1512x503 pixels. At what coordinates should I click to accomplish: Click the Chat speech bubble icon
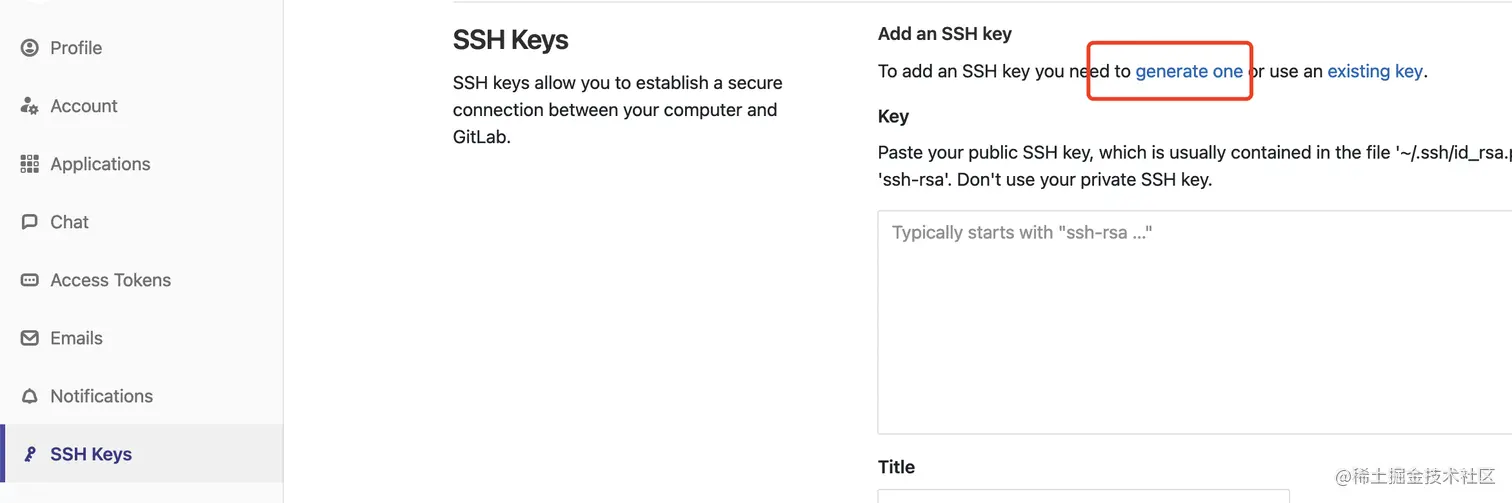click(x=30, y=222)
